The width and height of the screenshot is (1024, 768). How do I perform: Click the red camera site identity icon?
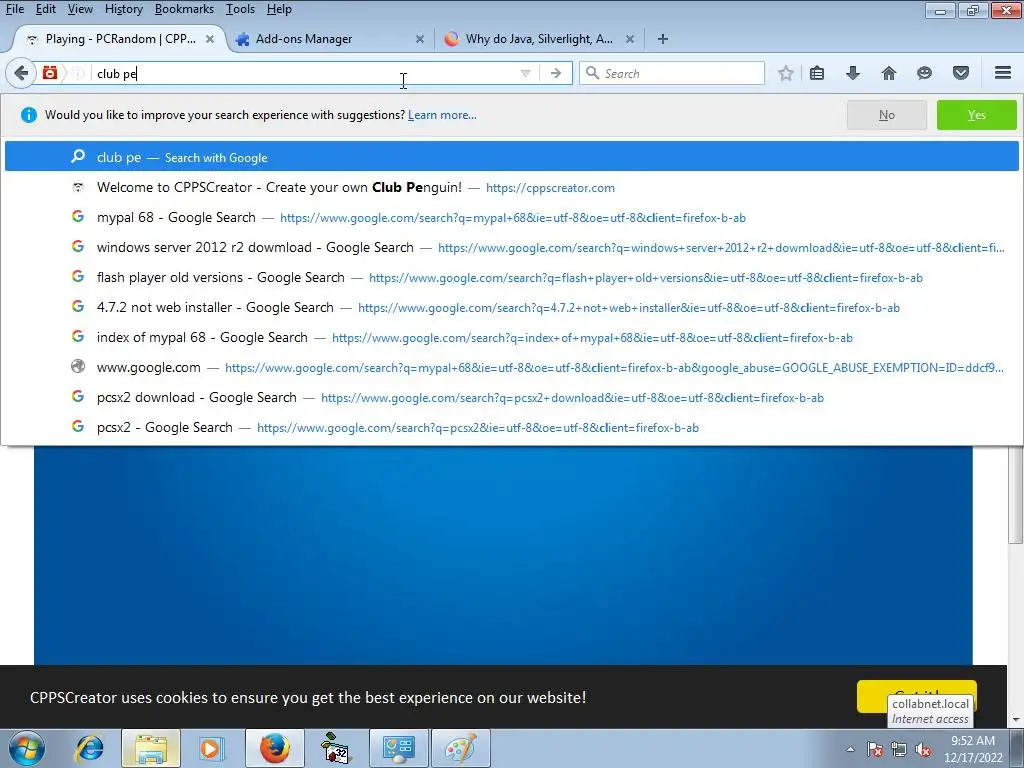point(50,72)
